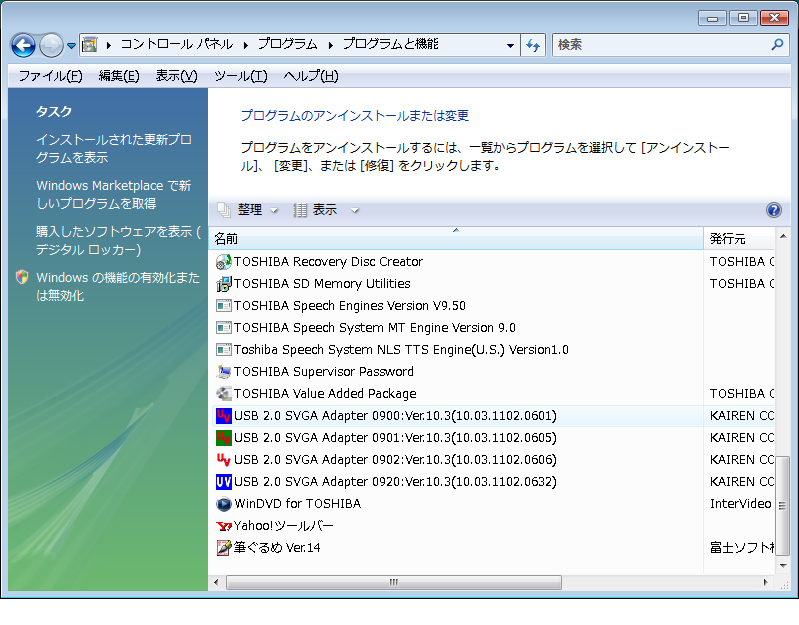Click the TOSHIBA Value Added Package icon

click(223, 394)
